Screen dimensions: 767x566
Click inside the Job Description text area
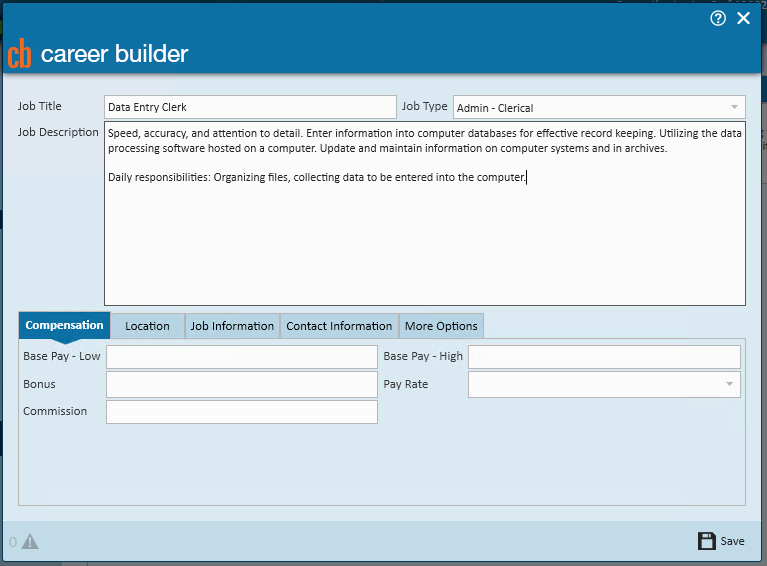coord(425,213)
